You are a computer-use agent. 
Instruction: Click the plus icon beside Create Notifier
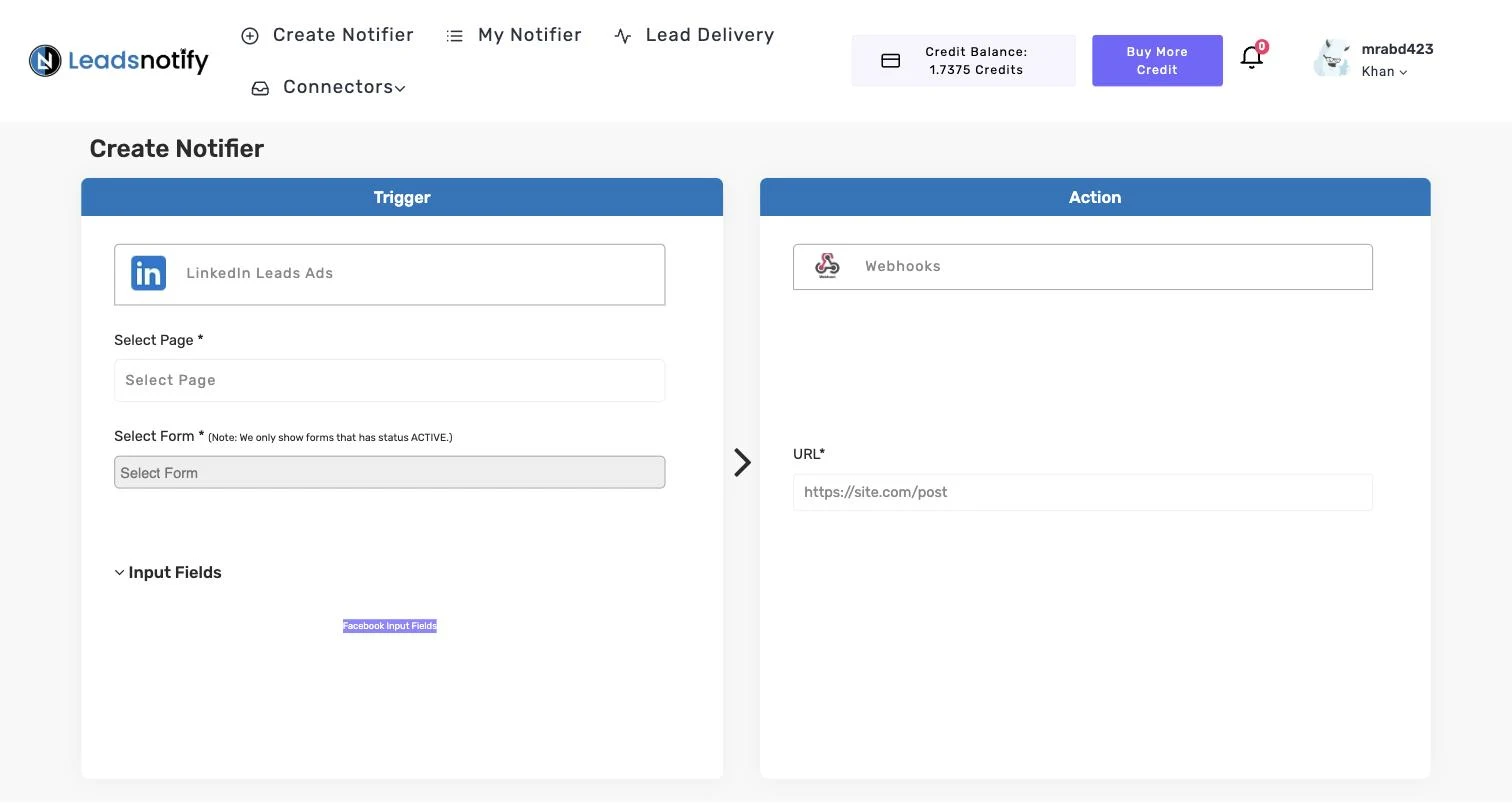pos(250,36)
